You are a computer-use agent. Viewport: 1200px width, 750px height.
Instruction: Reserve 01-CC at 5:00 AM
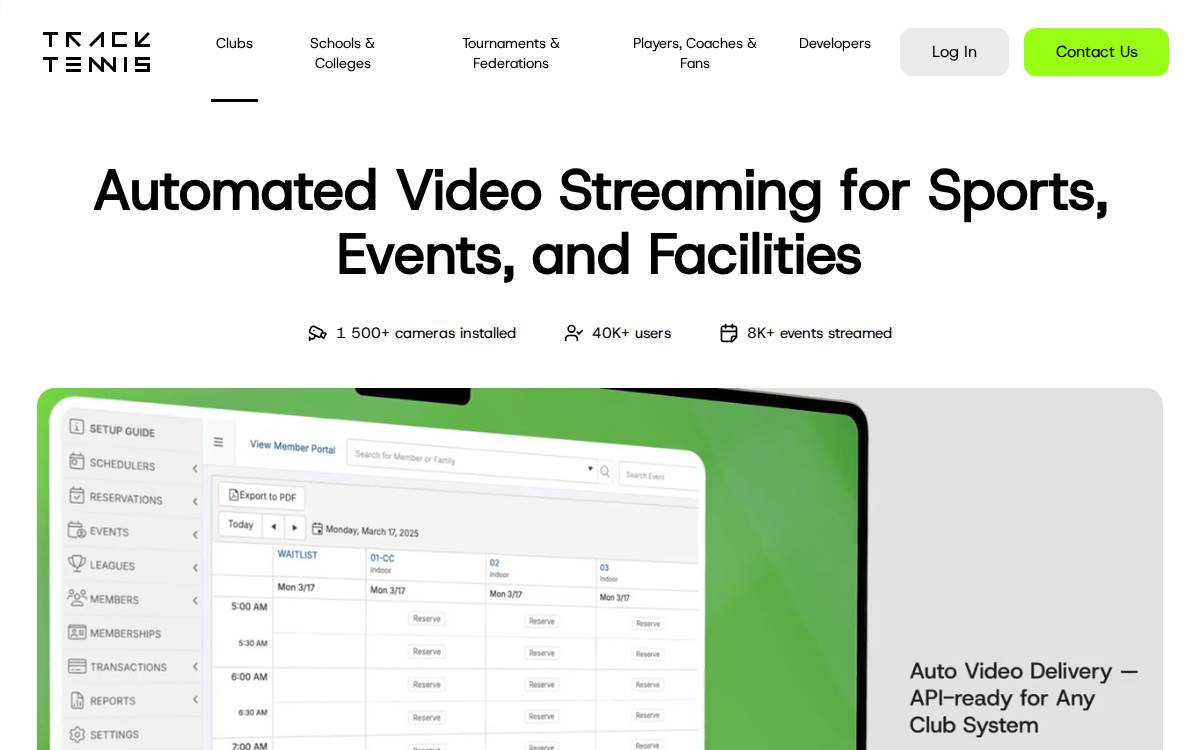coord(427,618)
